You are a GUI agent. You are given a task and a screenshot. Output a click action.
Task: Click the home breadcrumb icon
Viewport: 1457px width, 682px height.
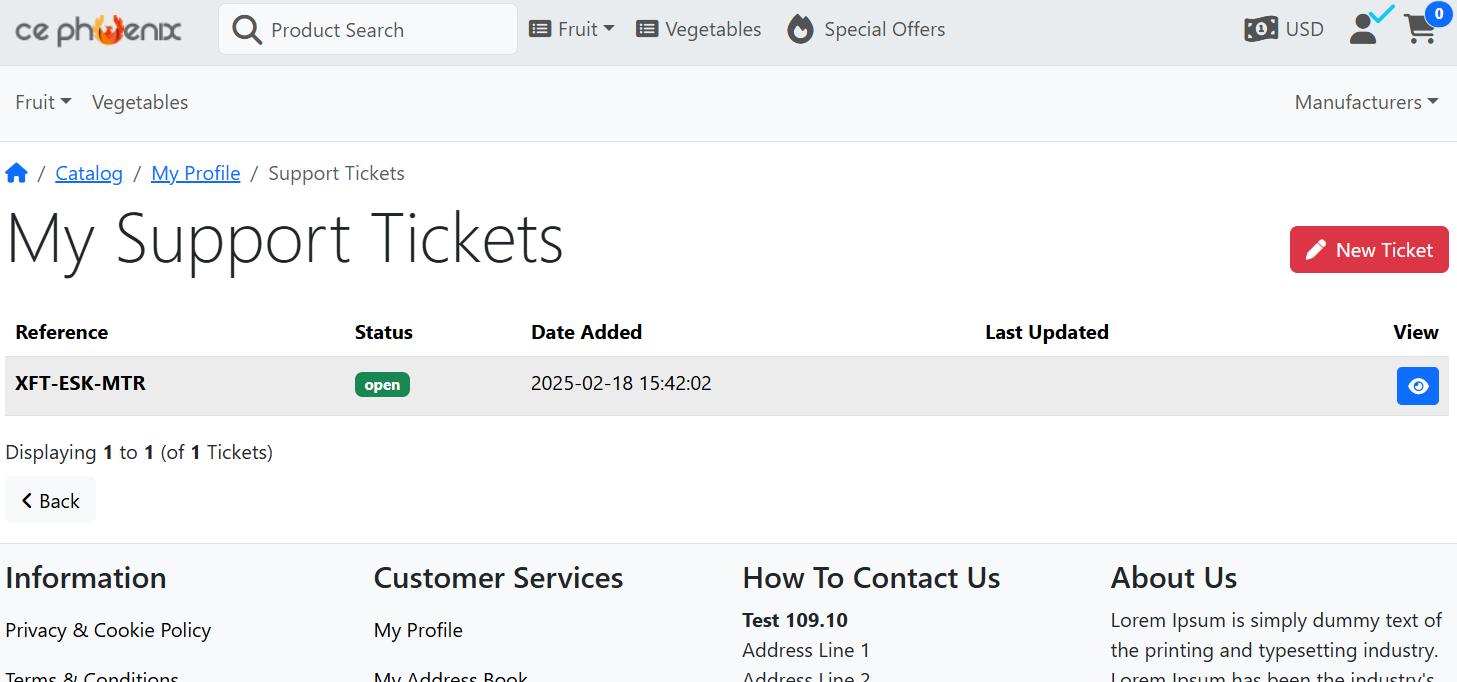(16, 173)
